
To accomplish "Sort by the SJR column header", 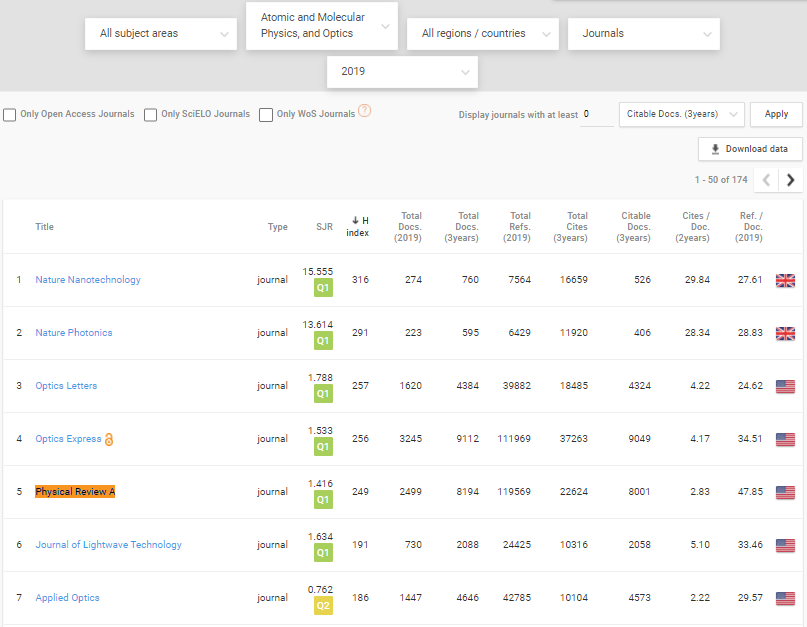I will tap(324, 227).
